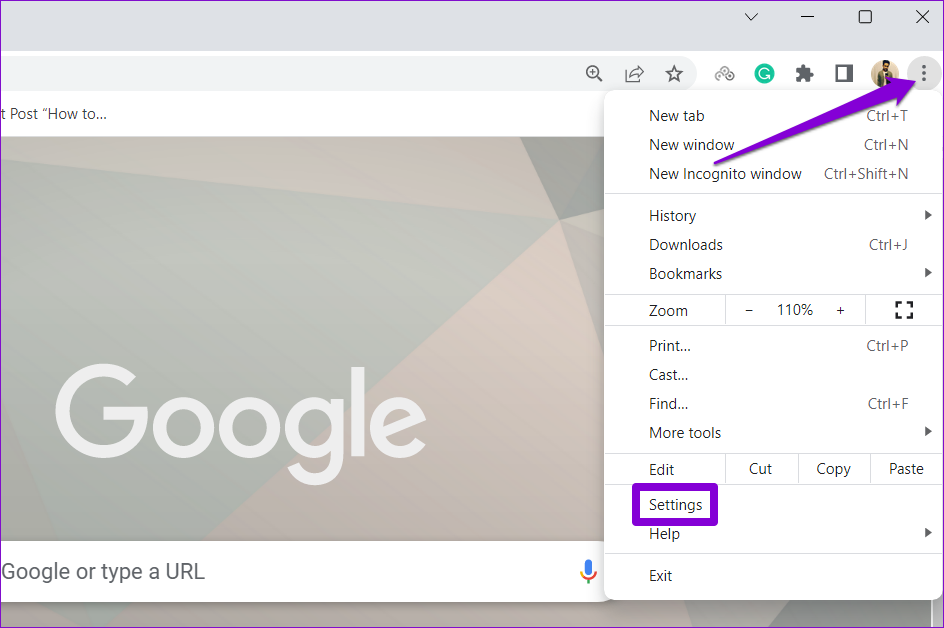Choose Cast... from the menu
944x628 pixels.
774,375
